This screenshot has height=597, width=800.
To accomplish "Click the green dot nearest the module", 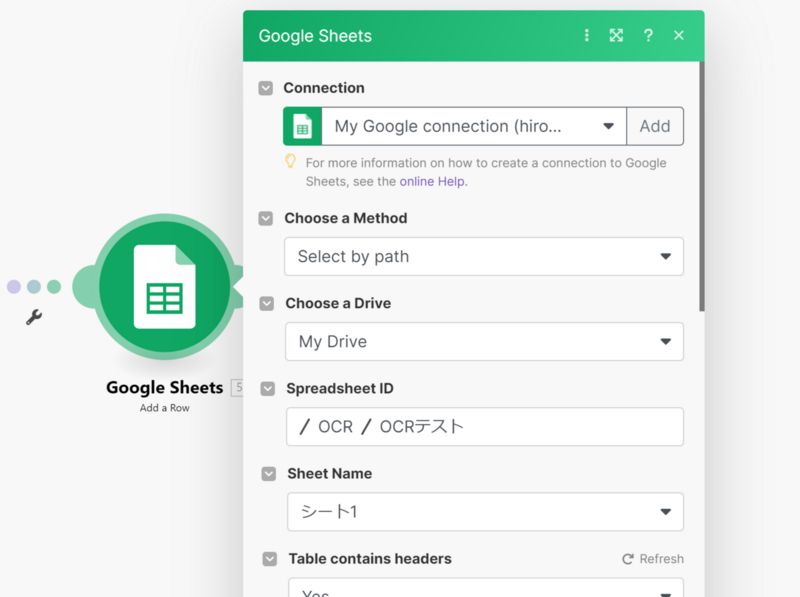I will (54, 287).
